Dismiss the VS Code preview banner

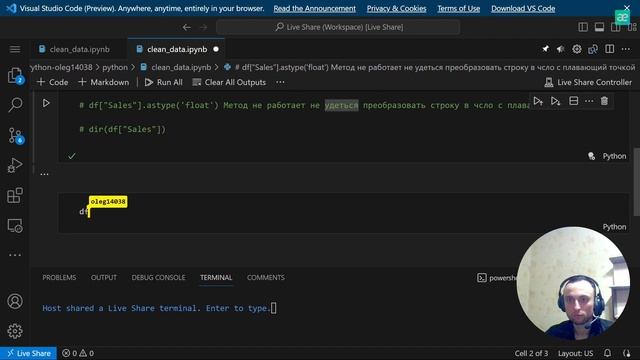point(627,7)
